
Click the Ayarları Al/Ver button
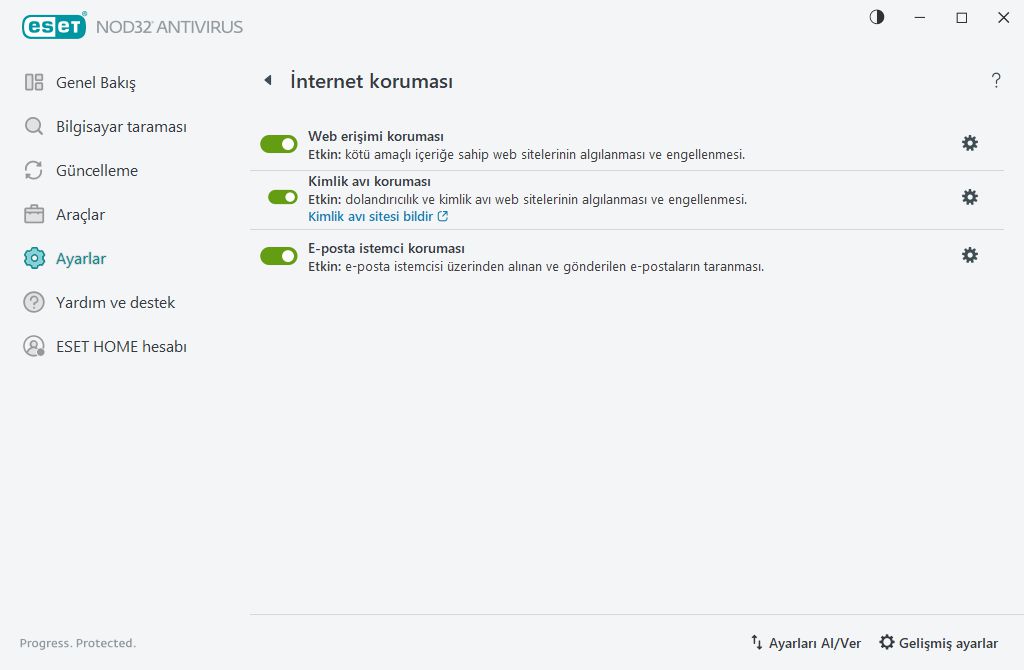coord(806,643)
